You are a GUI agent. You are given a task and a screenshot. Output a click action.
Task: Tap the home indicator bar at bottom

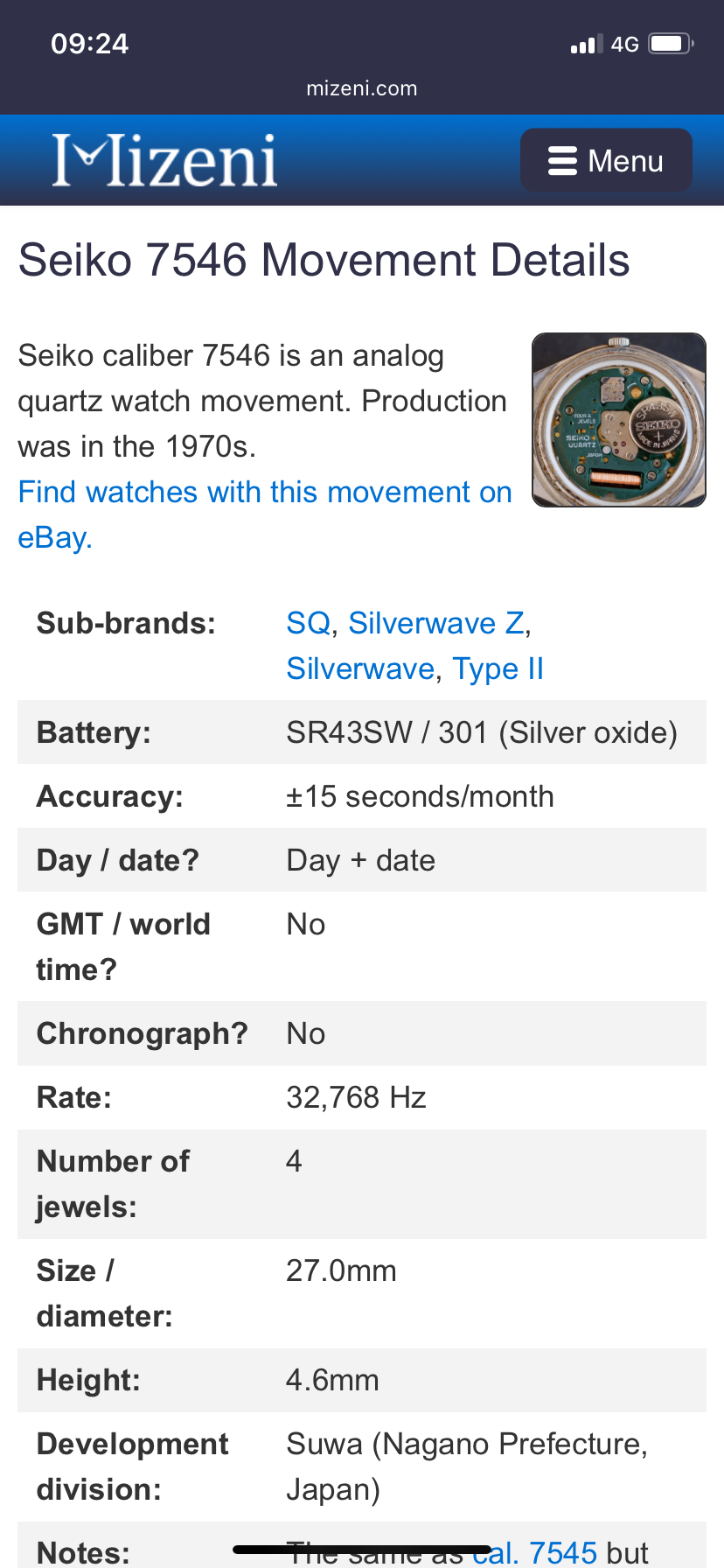coord(362,1550)
